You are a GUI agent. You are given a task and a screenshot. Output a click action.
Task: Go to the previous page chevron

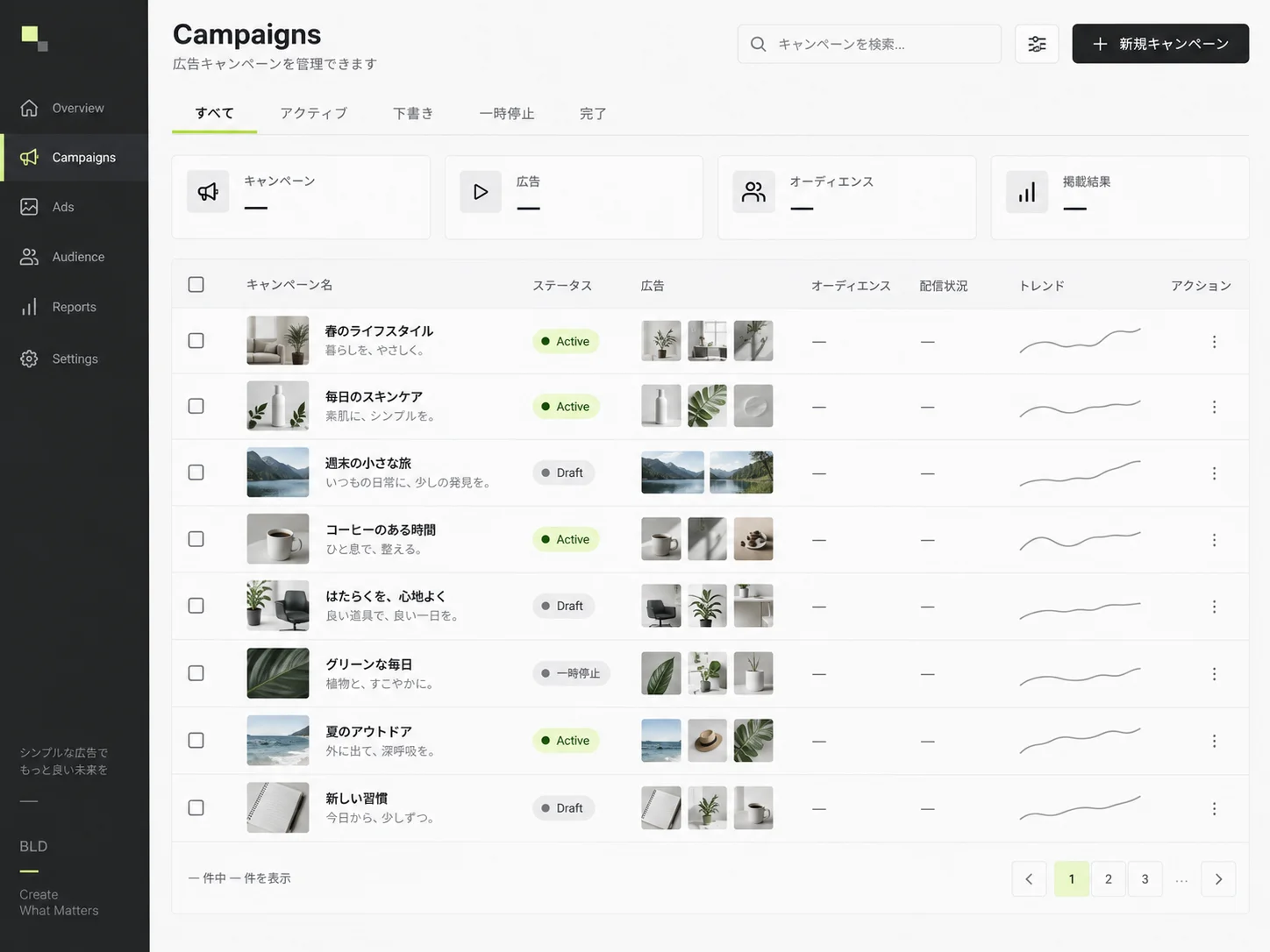1029,879
